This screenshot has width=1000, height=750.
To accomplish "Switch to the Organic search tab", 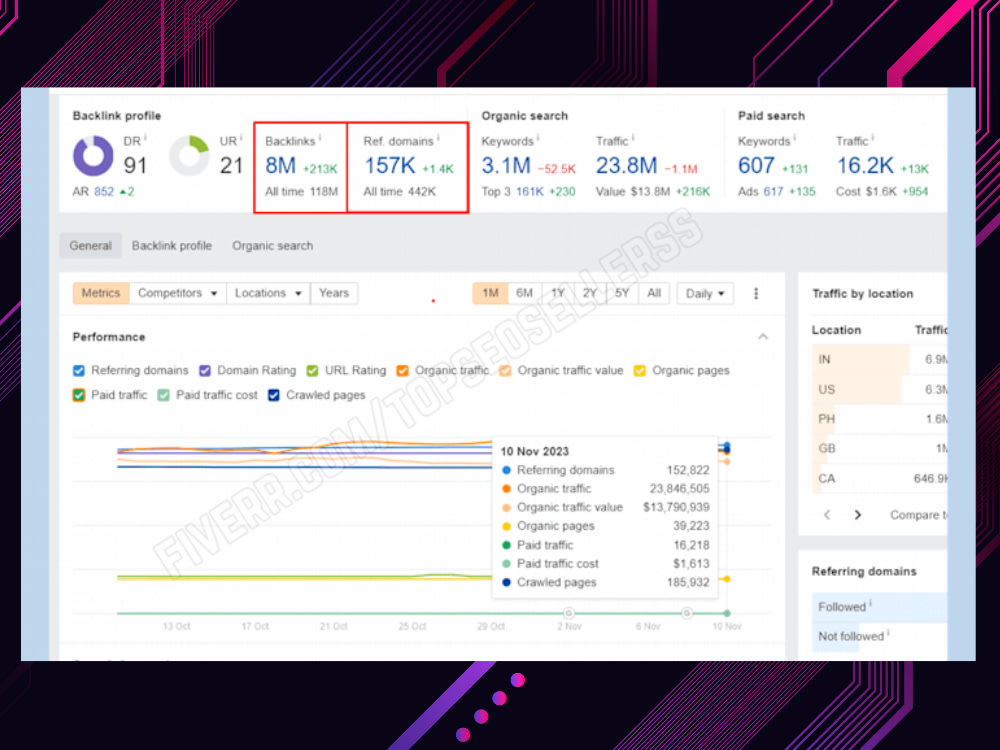I will 272,246.
